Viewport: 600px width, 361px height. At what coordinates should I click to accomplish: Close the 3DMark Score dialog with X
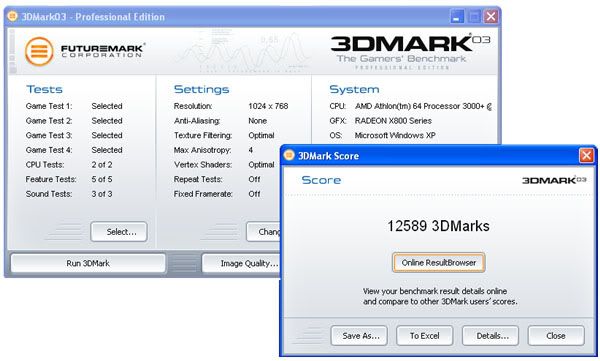(x=586, y=155)
